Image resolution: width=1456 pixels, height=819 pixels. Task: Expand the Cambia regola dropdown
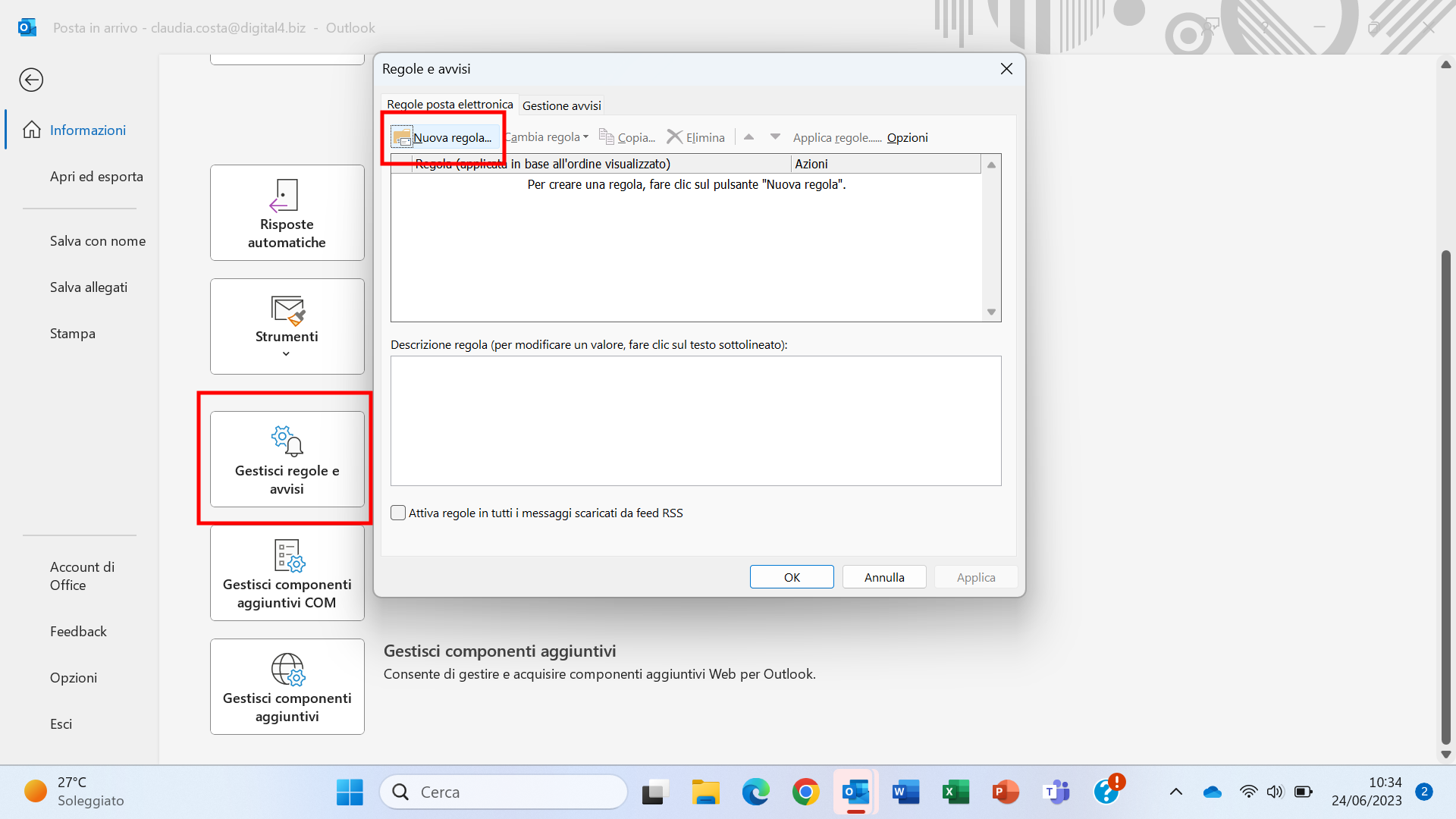point(548,137)
